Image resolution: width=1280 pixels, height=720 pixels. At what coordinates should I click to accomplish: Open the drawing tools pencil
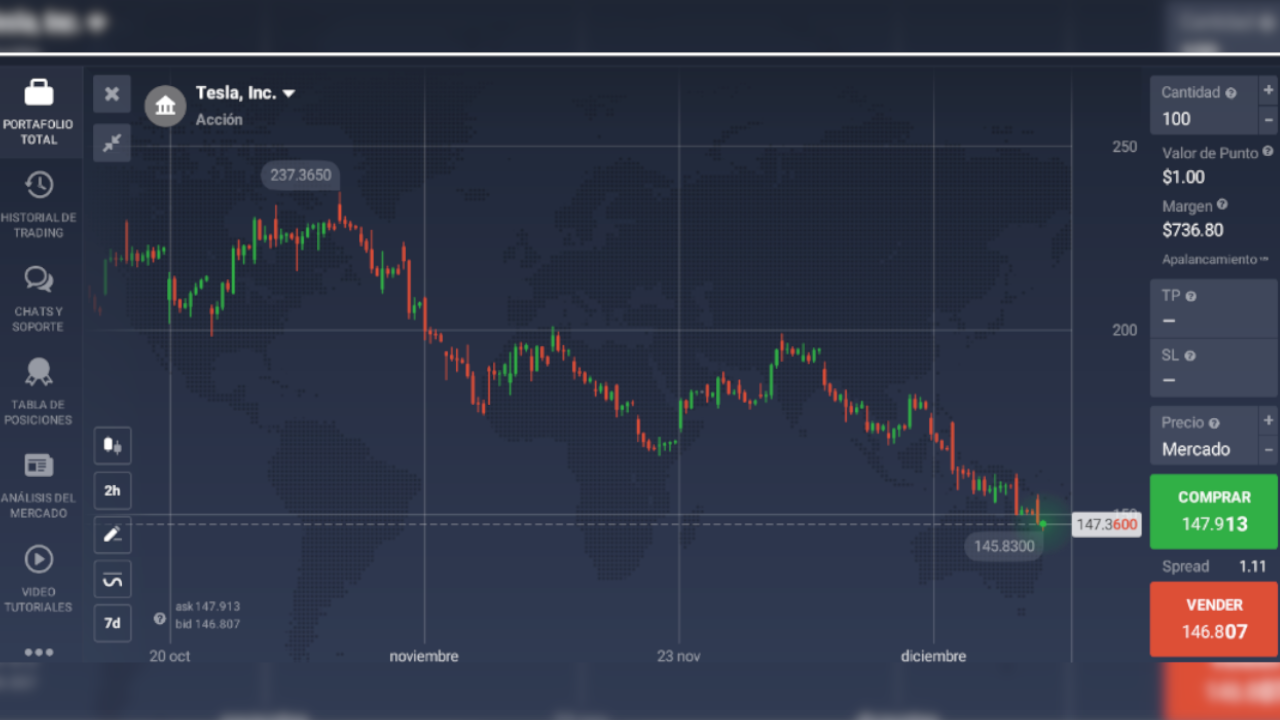tap(112, 535)
